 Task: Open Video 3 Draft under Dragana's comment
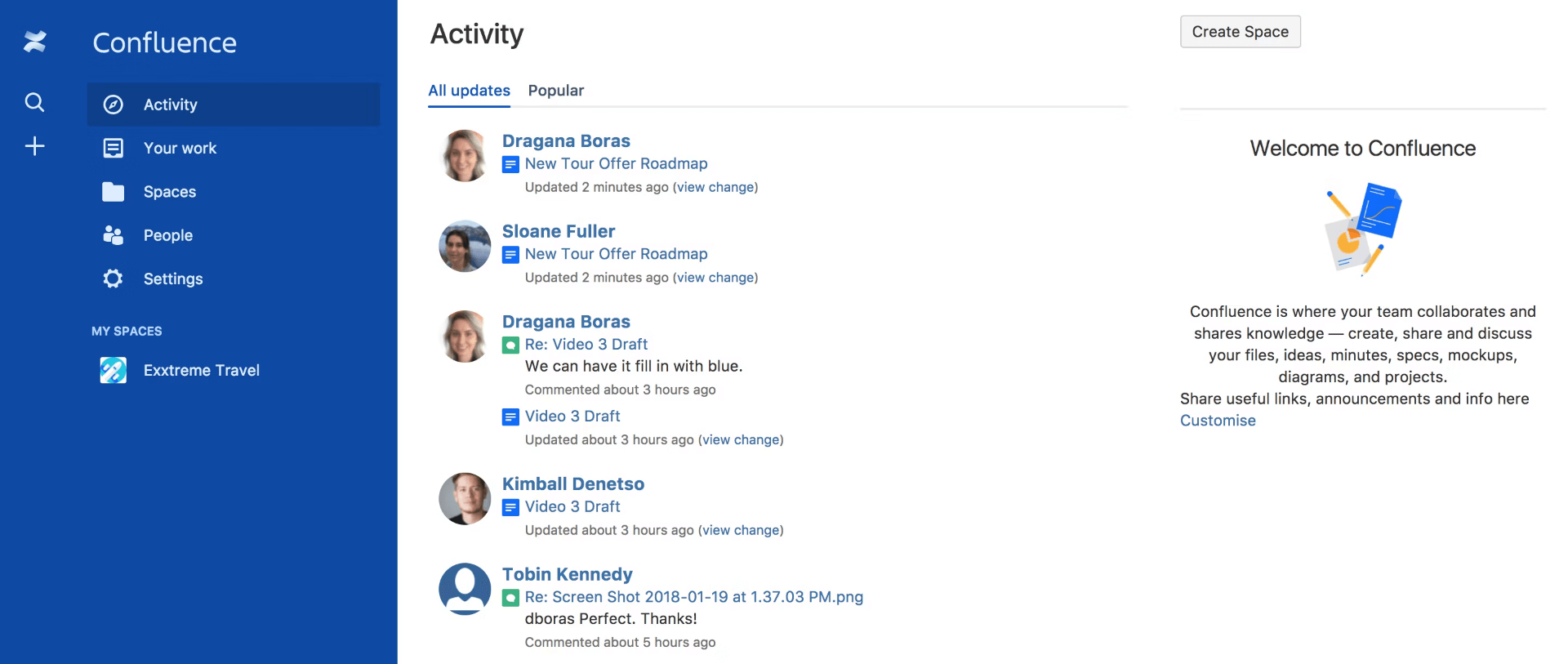coord(572,417)
